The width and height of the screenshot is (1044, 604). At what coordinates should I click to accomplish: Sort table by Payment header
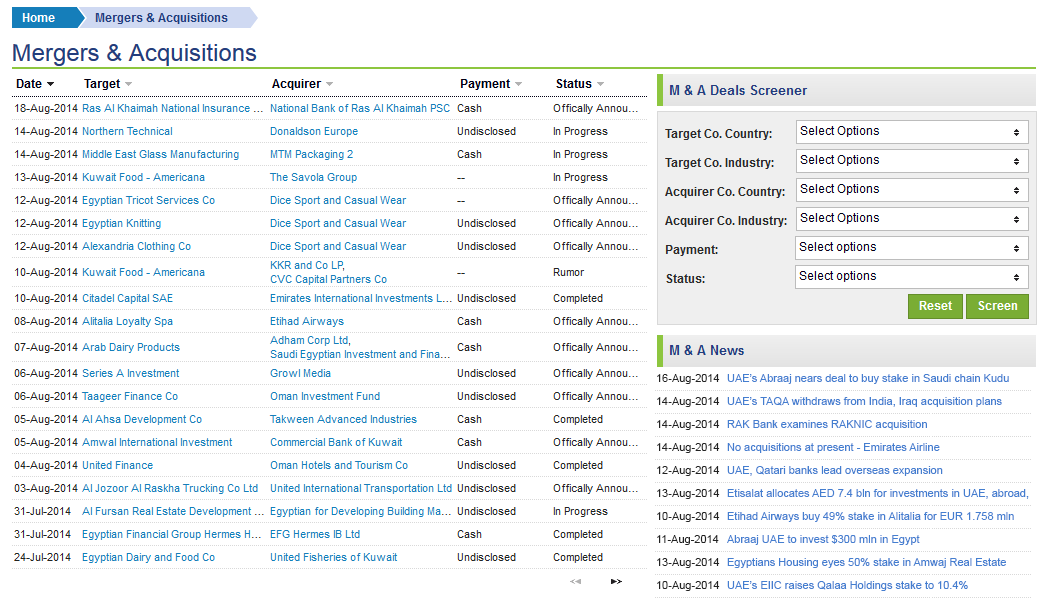(x=485, y=84)
